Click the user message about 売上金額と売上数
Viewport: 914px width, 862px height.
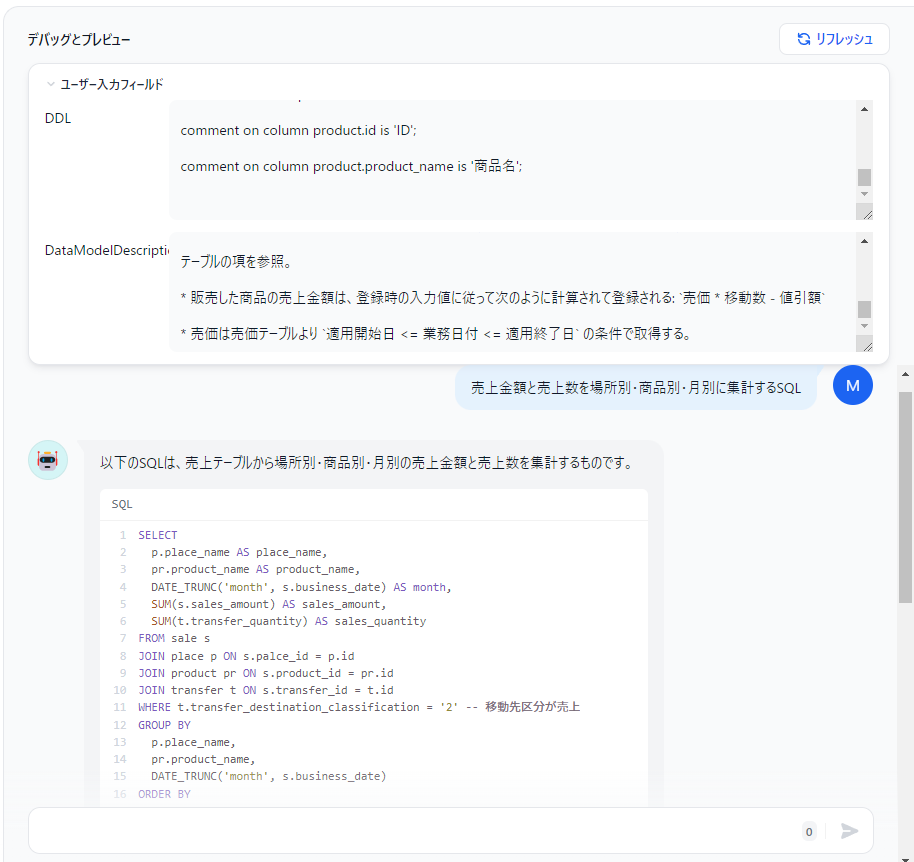636,388
